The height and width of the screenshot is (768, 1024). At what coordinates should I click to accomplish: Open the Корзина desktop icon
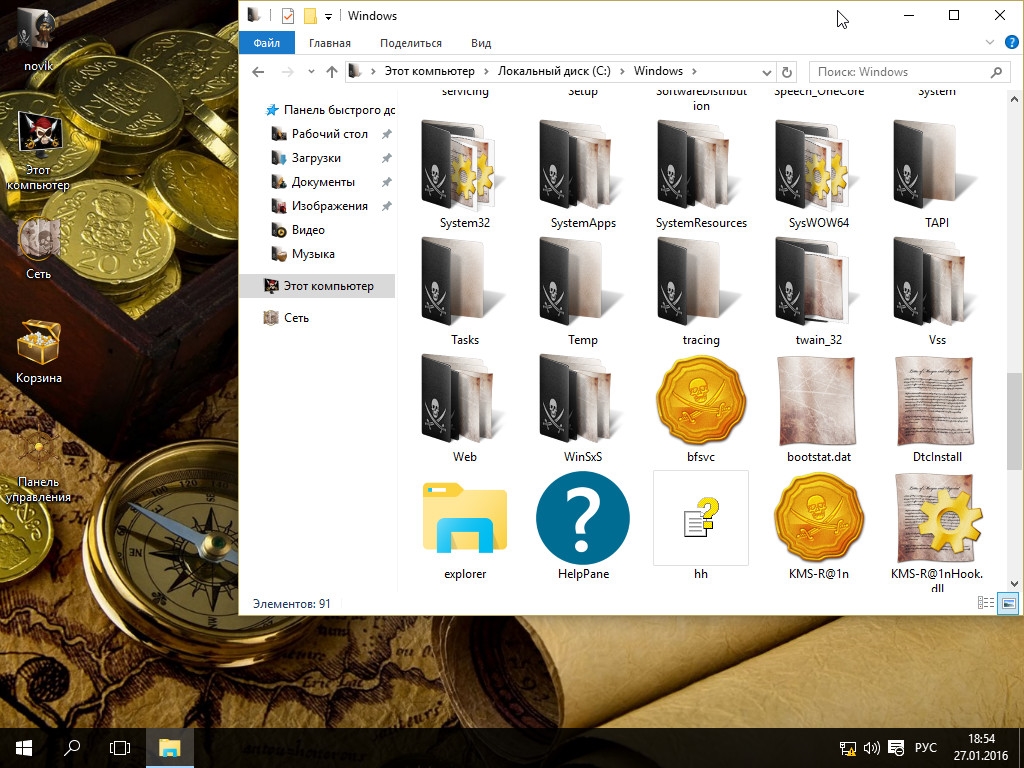coord(39,344)
